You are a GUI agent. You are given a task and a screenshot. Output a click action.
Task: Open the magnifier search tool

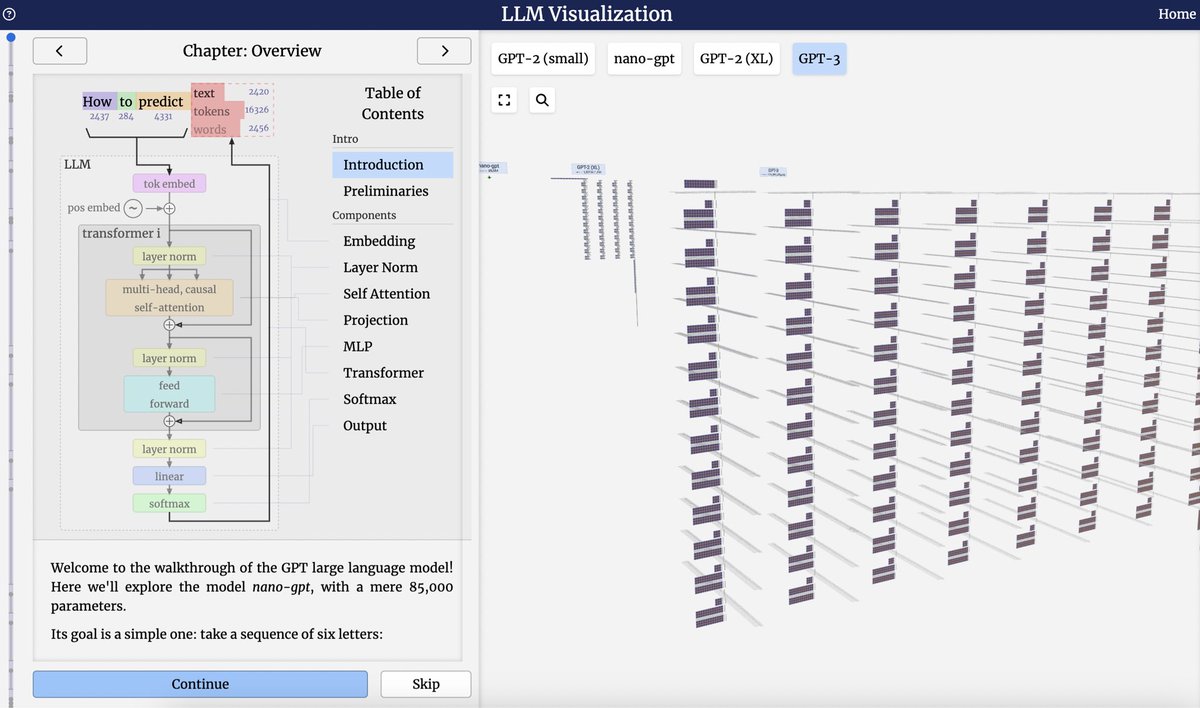click(x=542, y=100)
